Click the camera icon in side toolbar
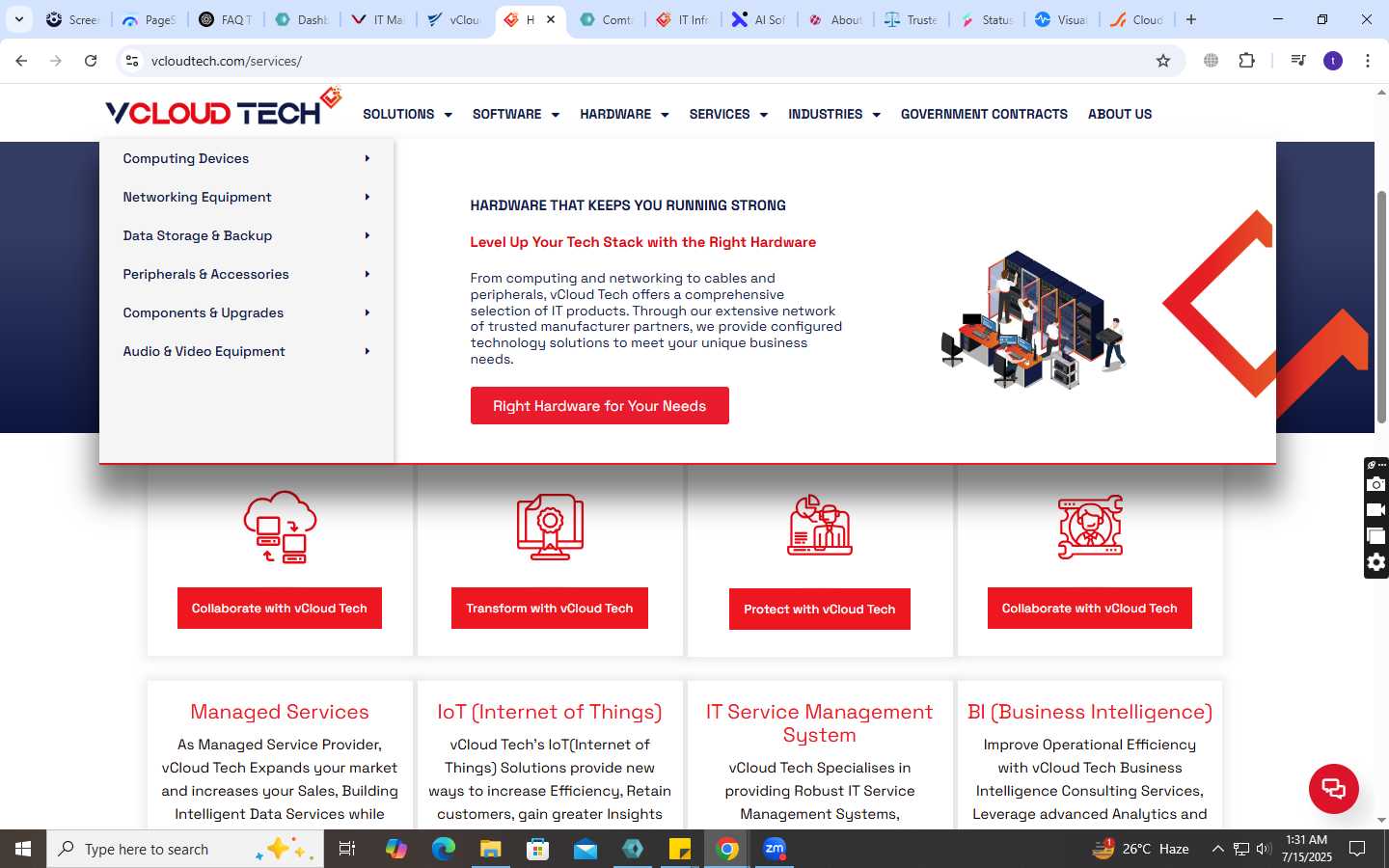Viewport: 1389px width, 868px height. (1376, 484)
